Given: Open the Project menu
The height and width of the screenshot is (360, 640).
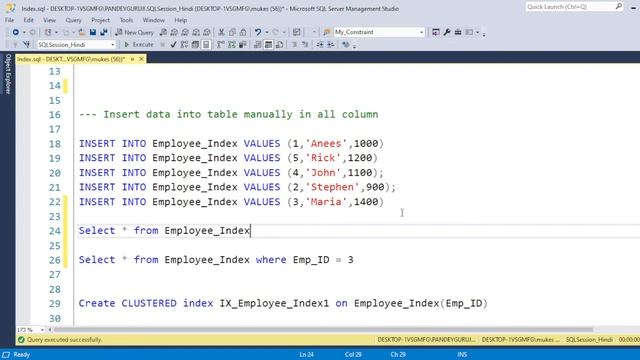Looking at the screenshot, I should 100,20.
